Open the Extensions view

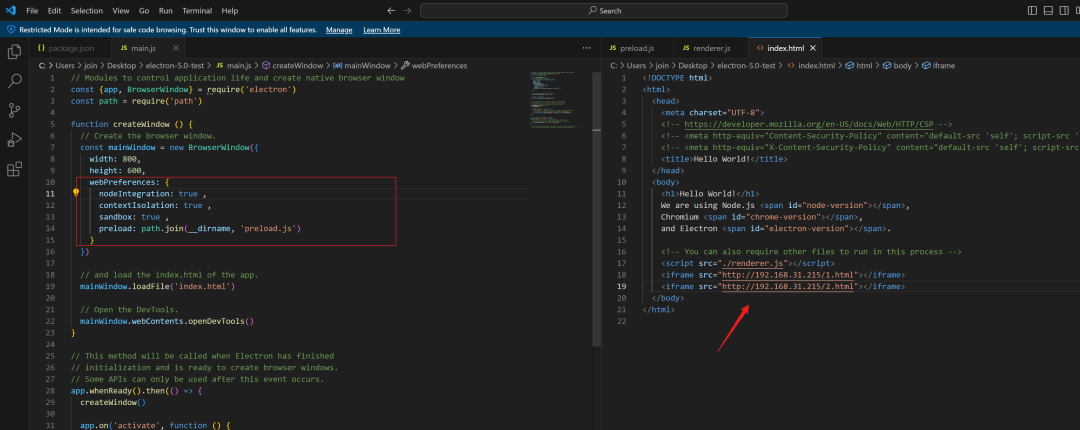click(14, 170)
